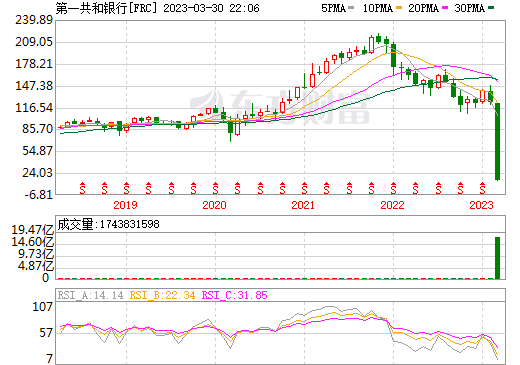Click the 2022 year label on time axis

[x=392, y=205]
